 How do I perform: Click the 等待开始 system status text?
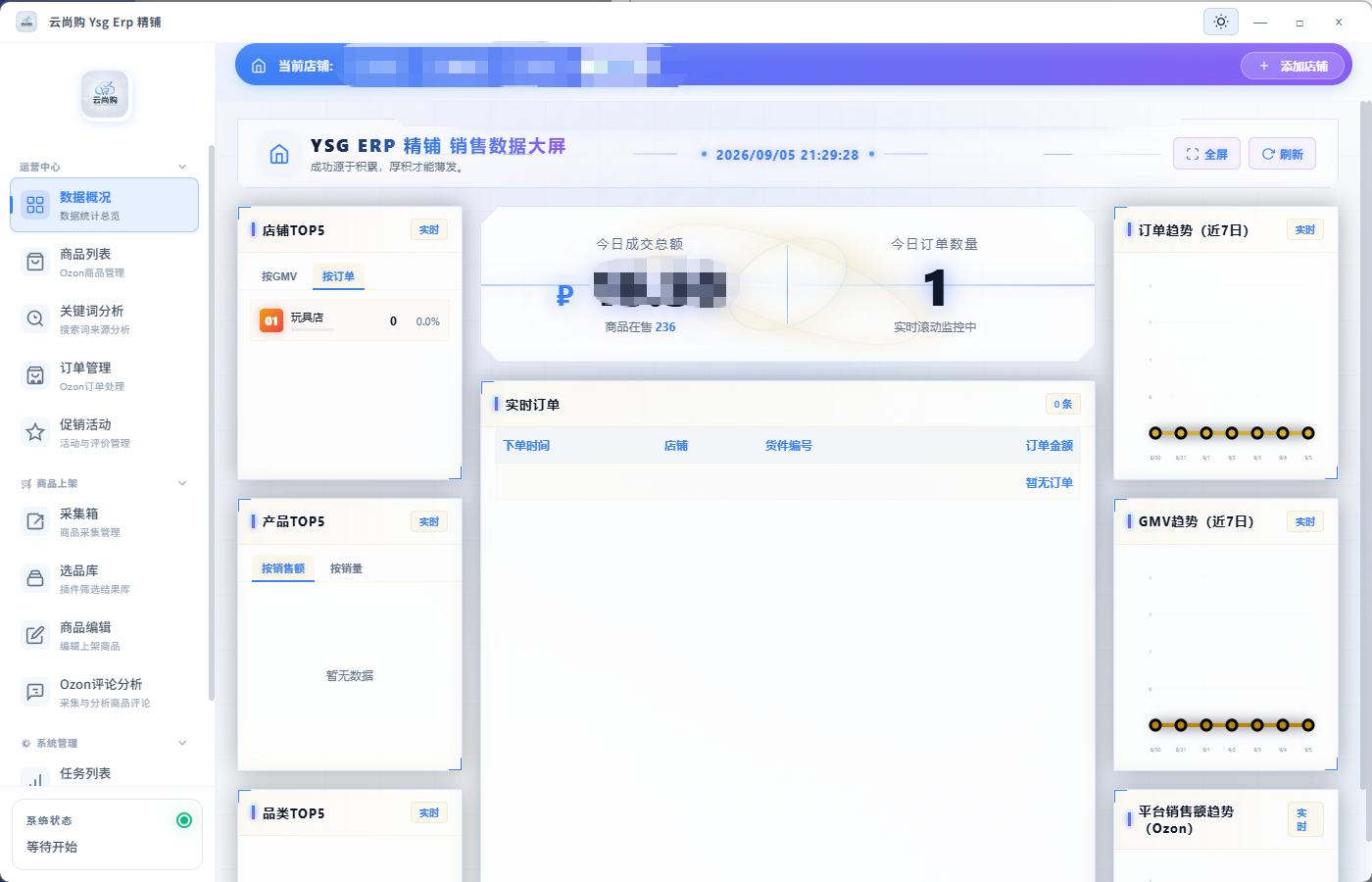coord(52,847)
